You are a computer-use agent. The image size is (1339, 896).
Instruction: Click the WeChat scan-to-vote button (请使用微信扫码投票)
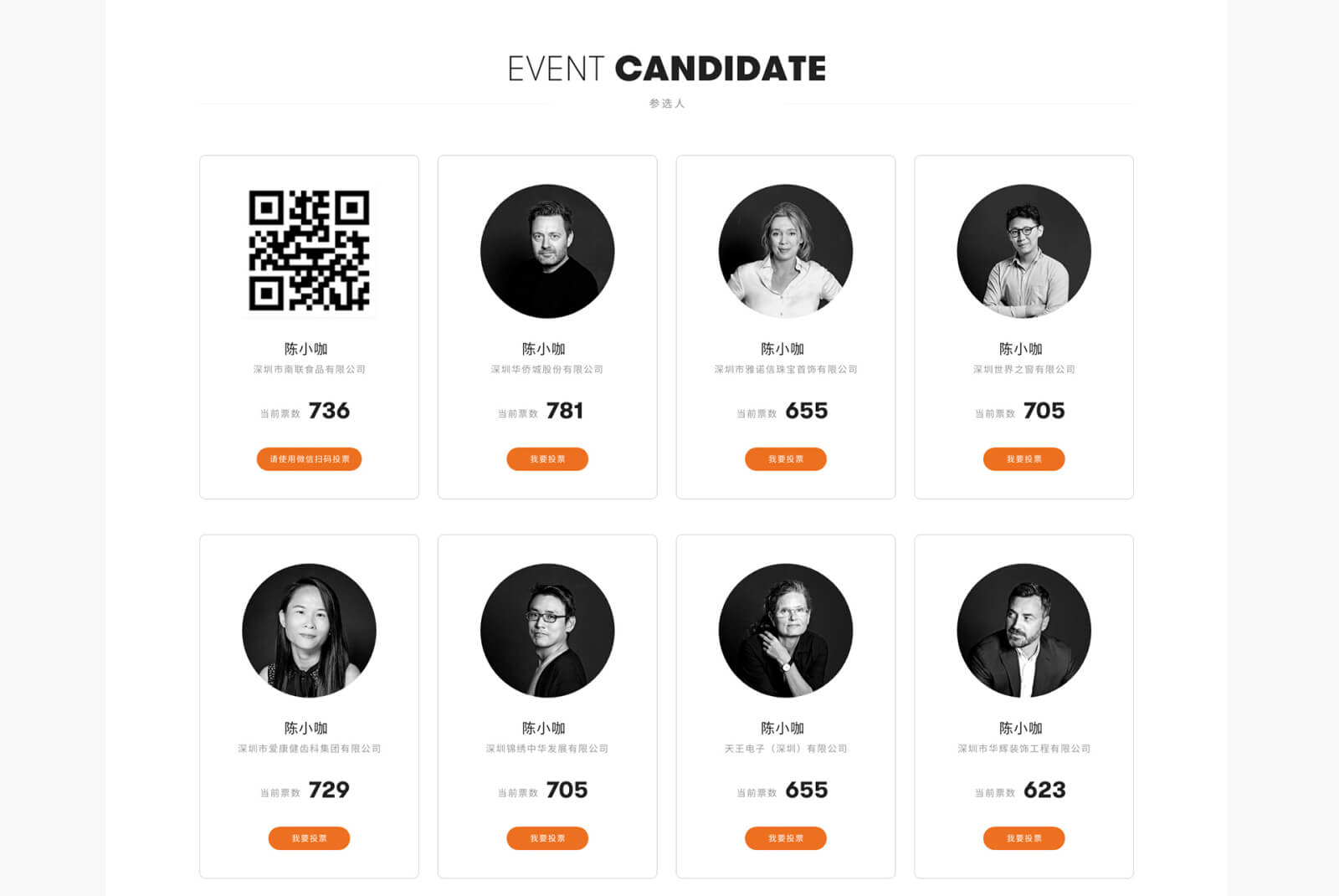pos(309,459)
